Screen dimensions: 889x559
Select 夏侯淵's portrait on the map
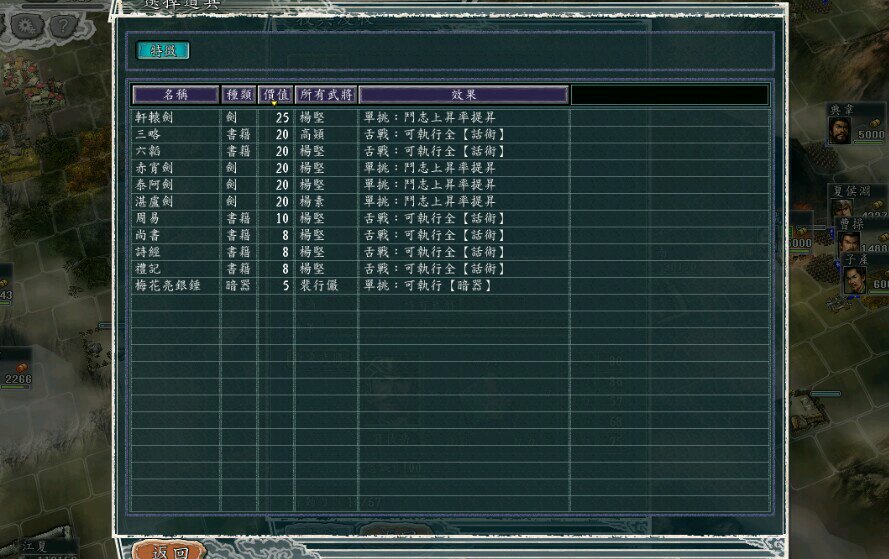[842, 207]
